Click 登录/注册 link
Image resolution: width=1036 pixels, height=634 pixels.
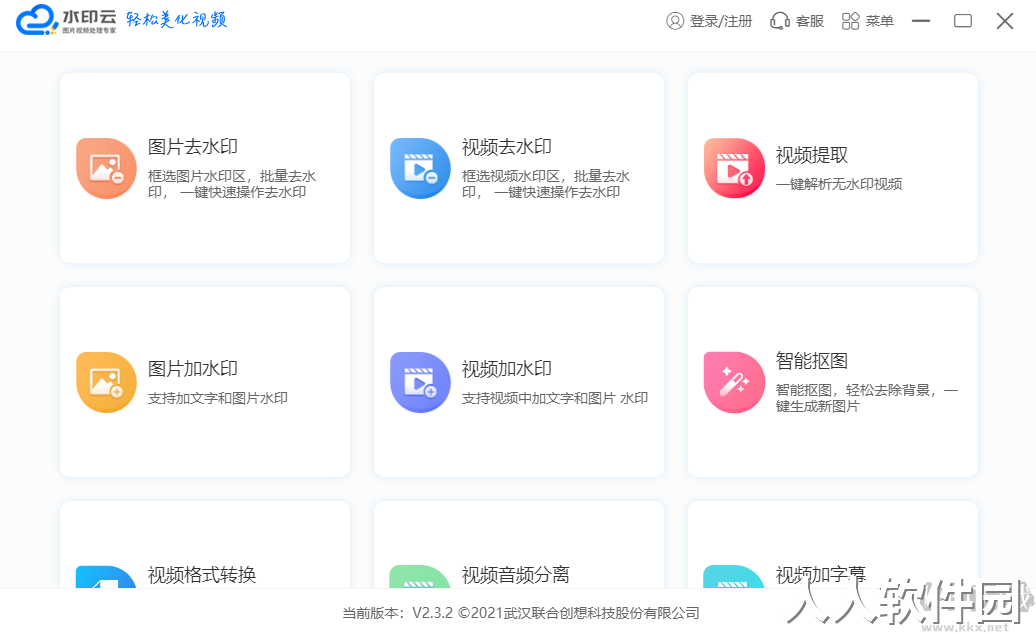pyautogui.click(x=721, y=21)
